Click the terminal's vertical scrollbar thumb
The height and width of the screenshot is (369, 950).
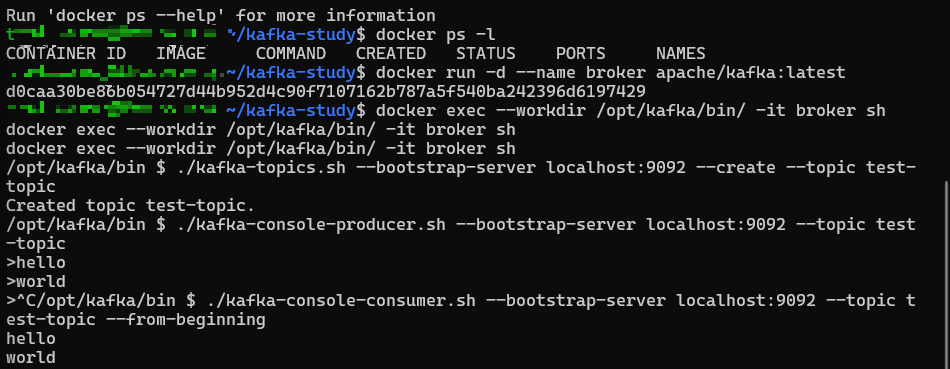click(946, 274)
